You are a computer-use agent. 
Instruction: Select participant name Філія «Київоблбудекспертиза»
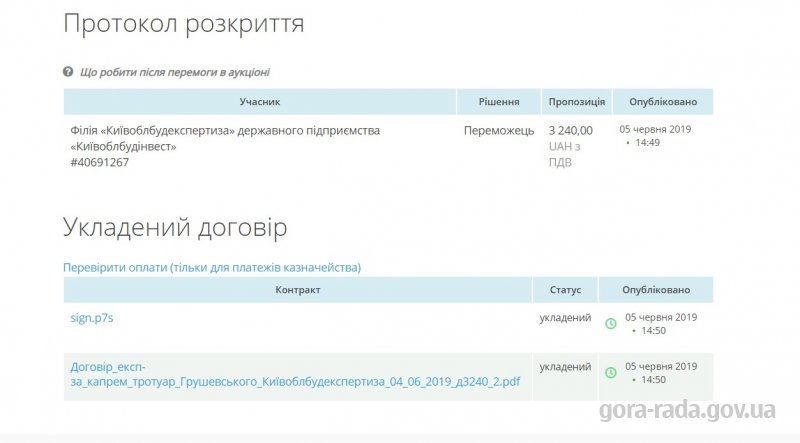coord(225,138)
